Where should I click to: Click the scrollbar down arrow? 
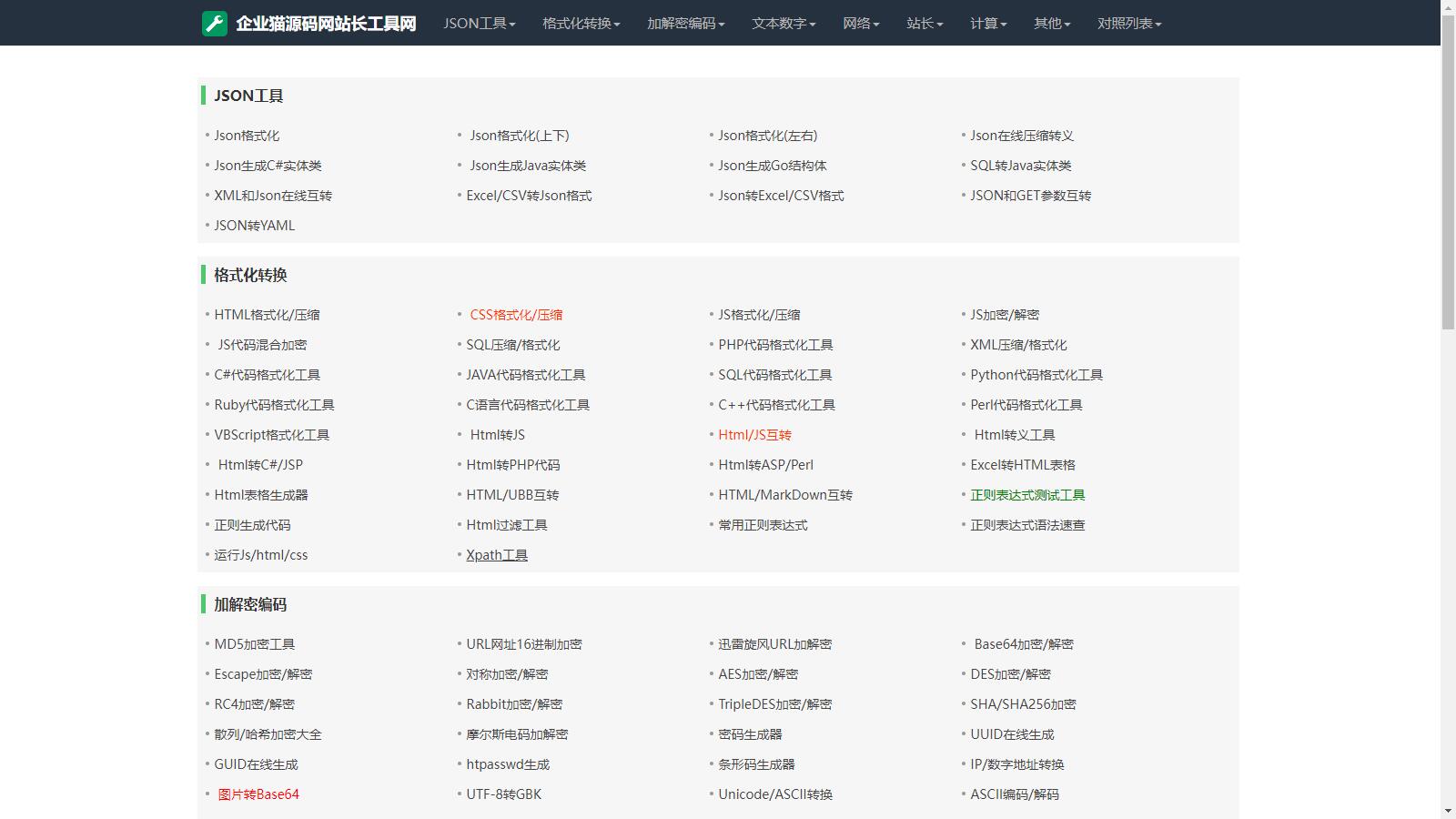(1448, 810)
